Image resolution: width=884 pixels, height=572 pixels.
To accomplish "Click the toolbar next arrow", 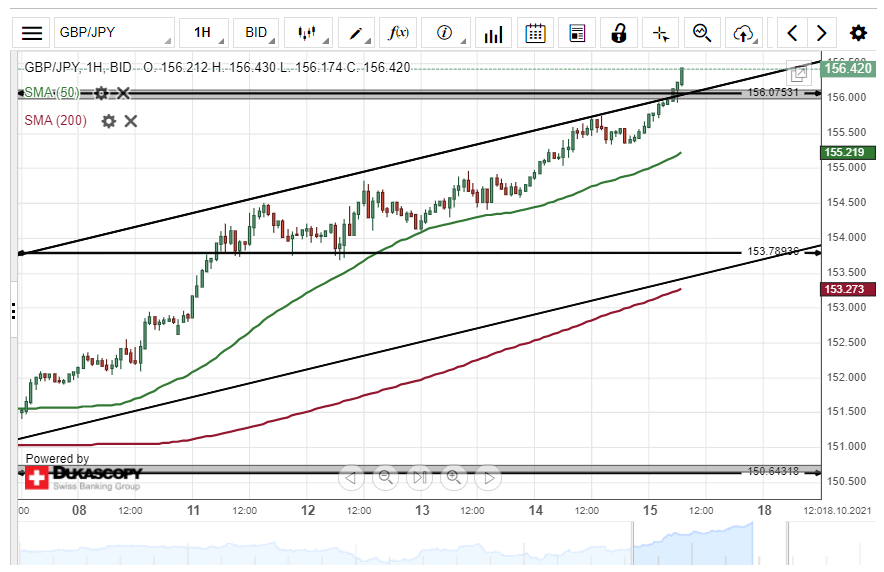I will pyautogui.click(x=821, y=33).
